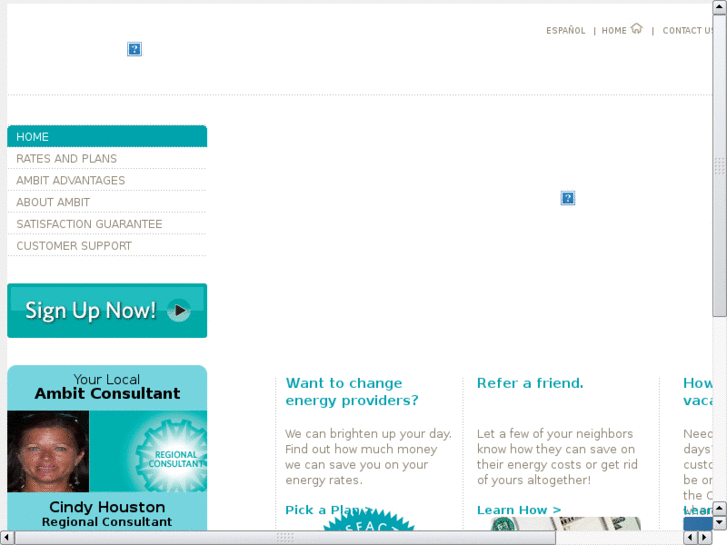Click the horizontal scrollbar left arrow
The width and height of the screenshot is (727, 545).
point(6,538)
